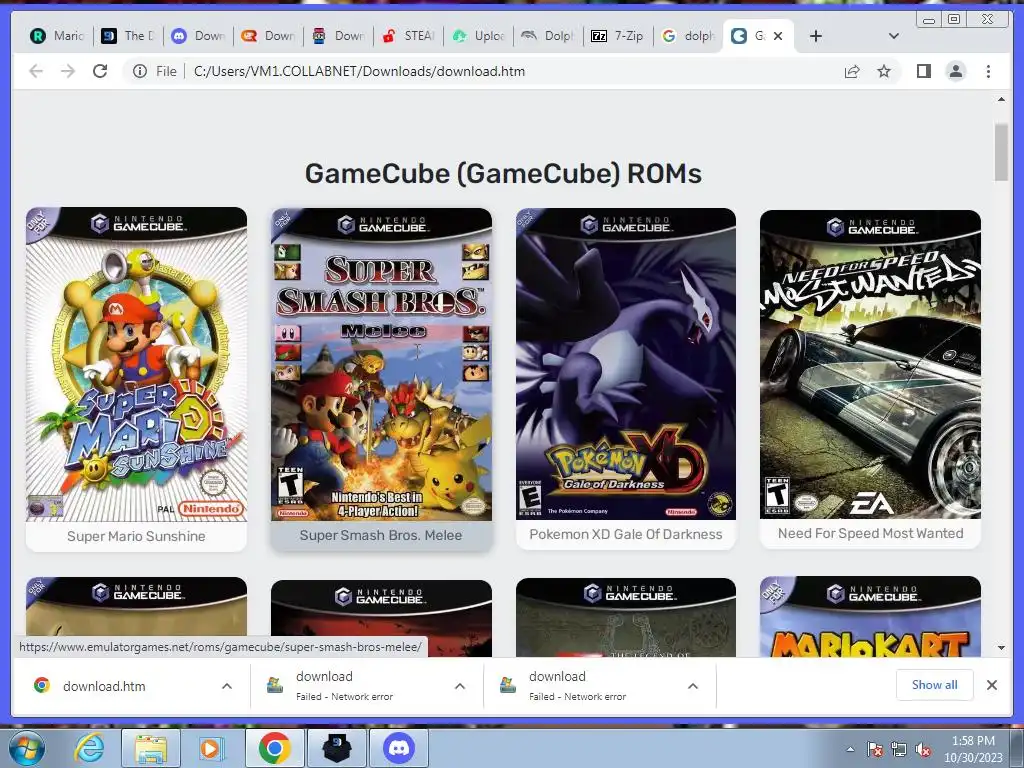Click the Action Center flag icon
Image resolution: width=1024 pixels, height=768 pixels.
tap(875, 749)
